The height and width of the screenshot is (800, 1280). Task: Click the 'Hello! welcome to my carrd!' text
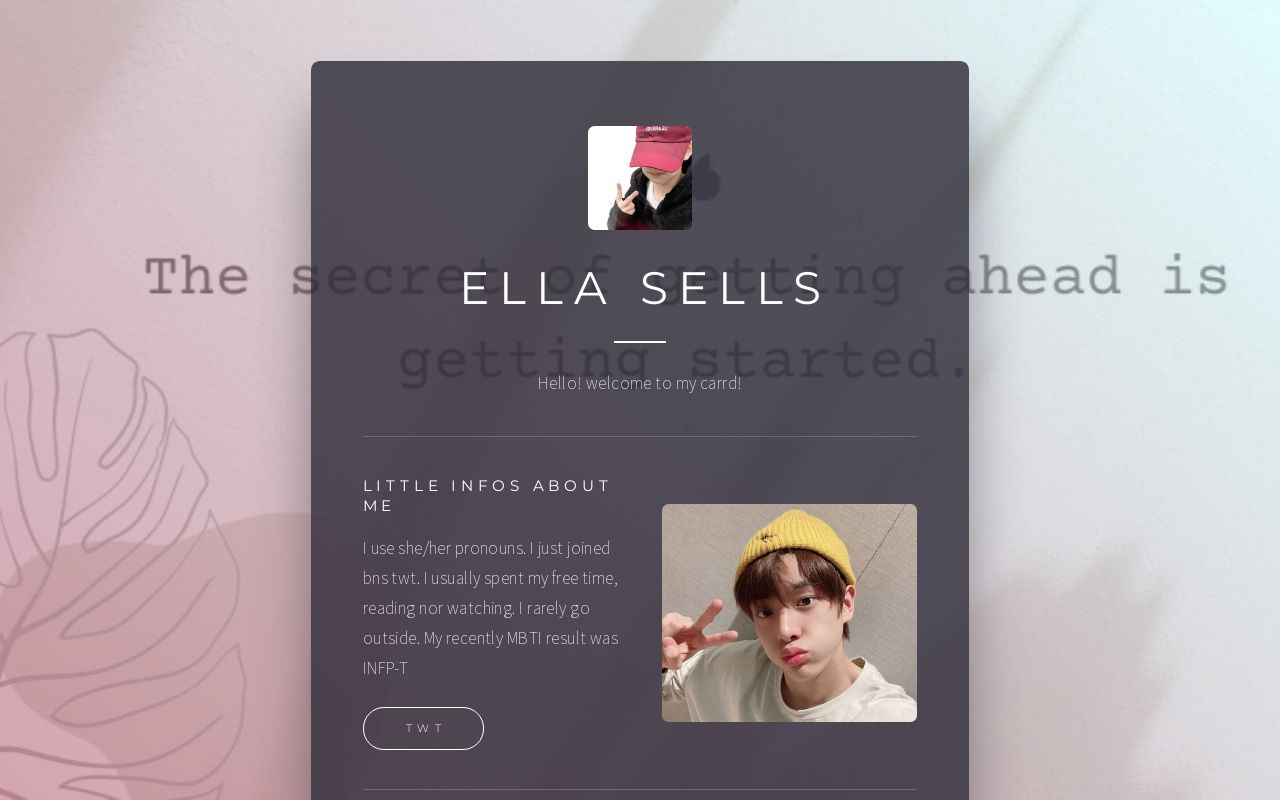pyautogui.click(x=640, y=383)
